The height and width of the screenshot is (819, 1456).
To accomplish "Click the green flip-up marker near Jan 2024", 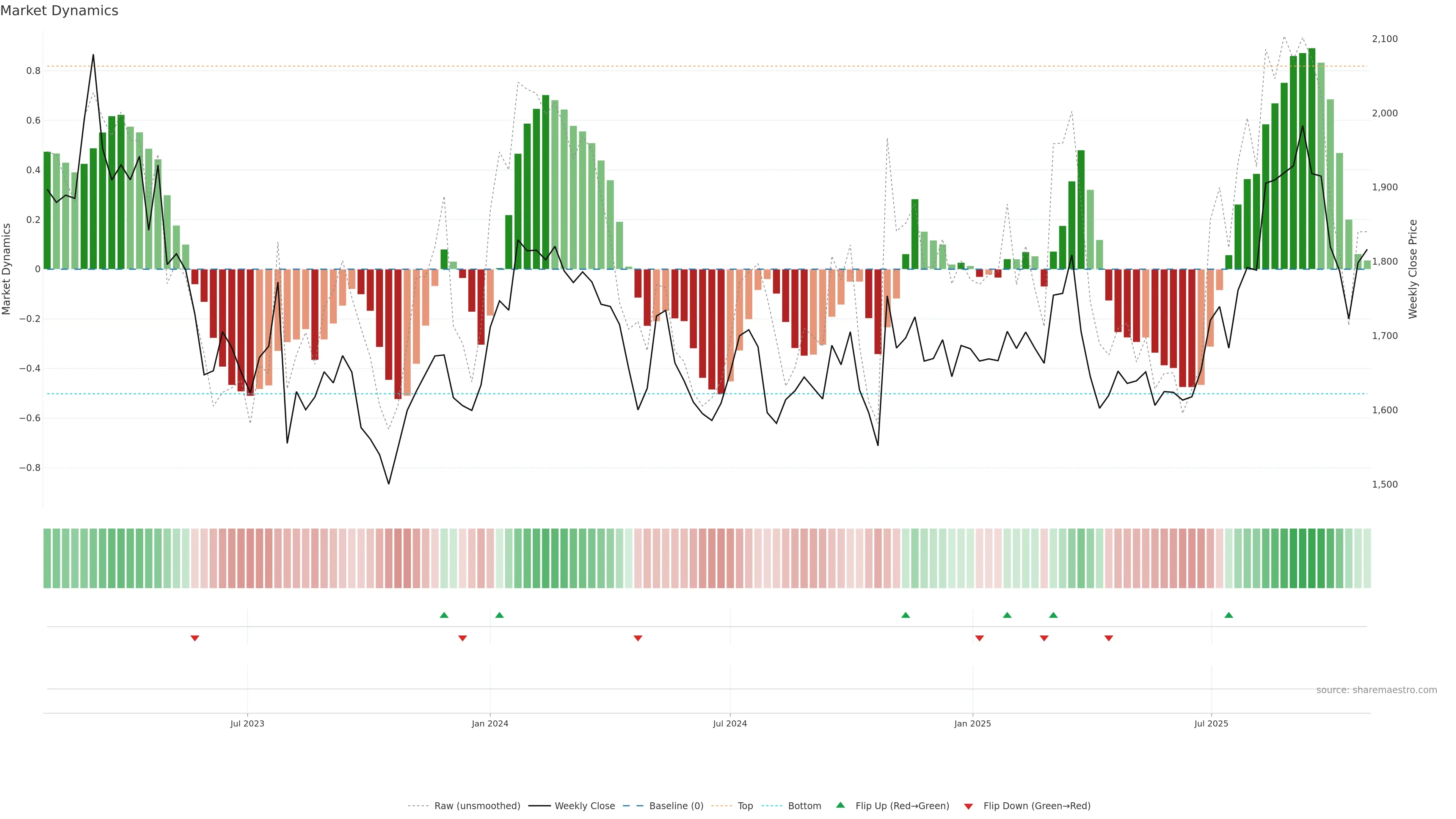I will [x=499, y=615].
